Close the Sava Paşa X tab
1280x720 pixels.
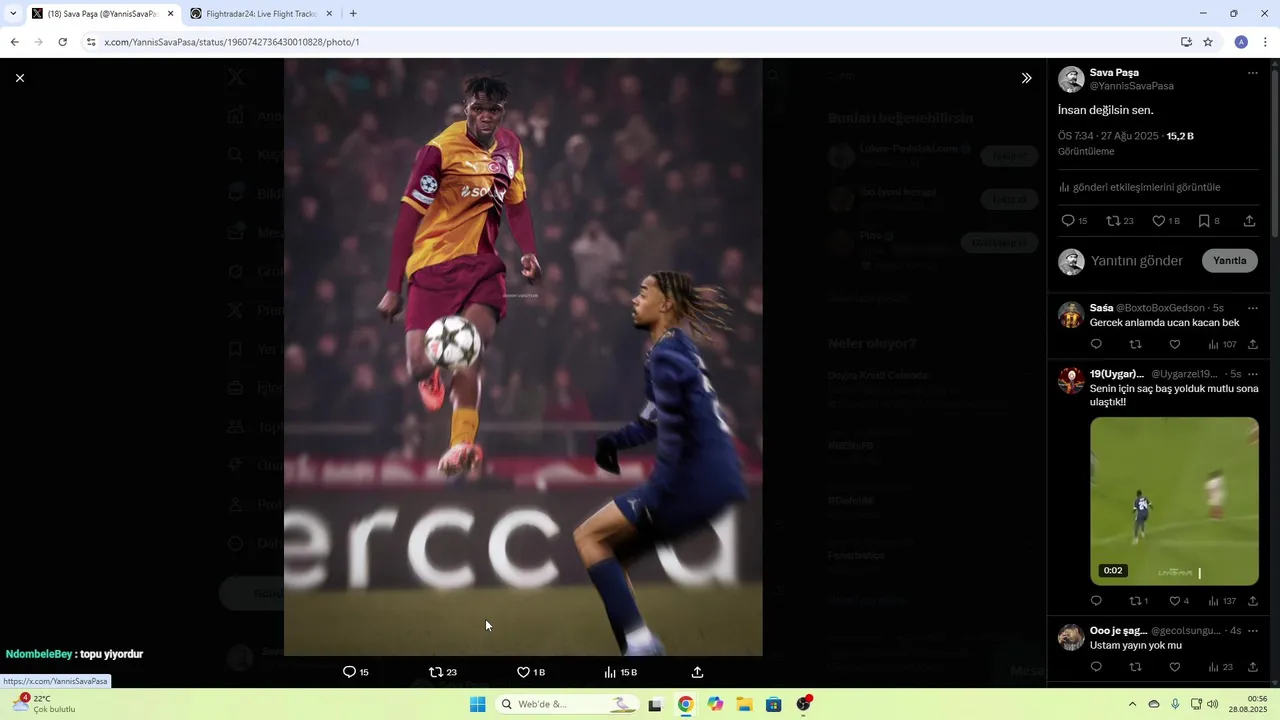[x=170, y=14]
